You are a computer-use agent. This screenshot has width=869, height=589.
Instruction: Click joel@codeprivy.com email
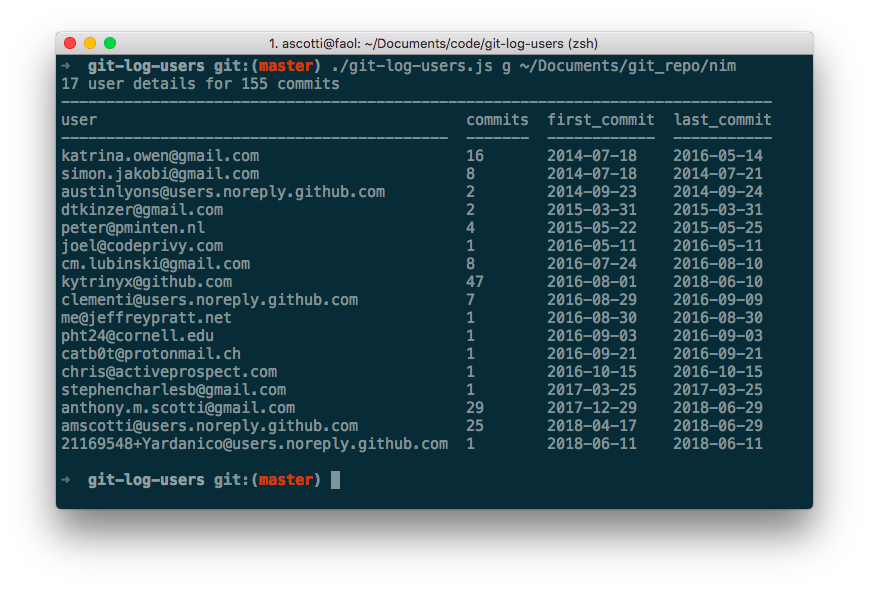coord(142,246)
